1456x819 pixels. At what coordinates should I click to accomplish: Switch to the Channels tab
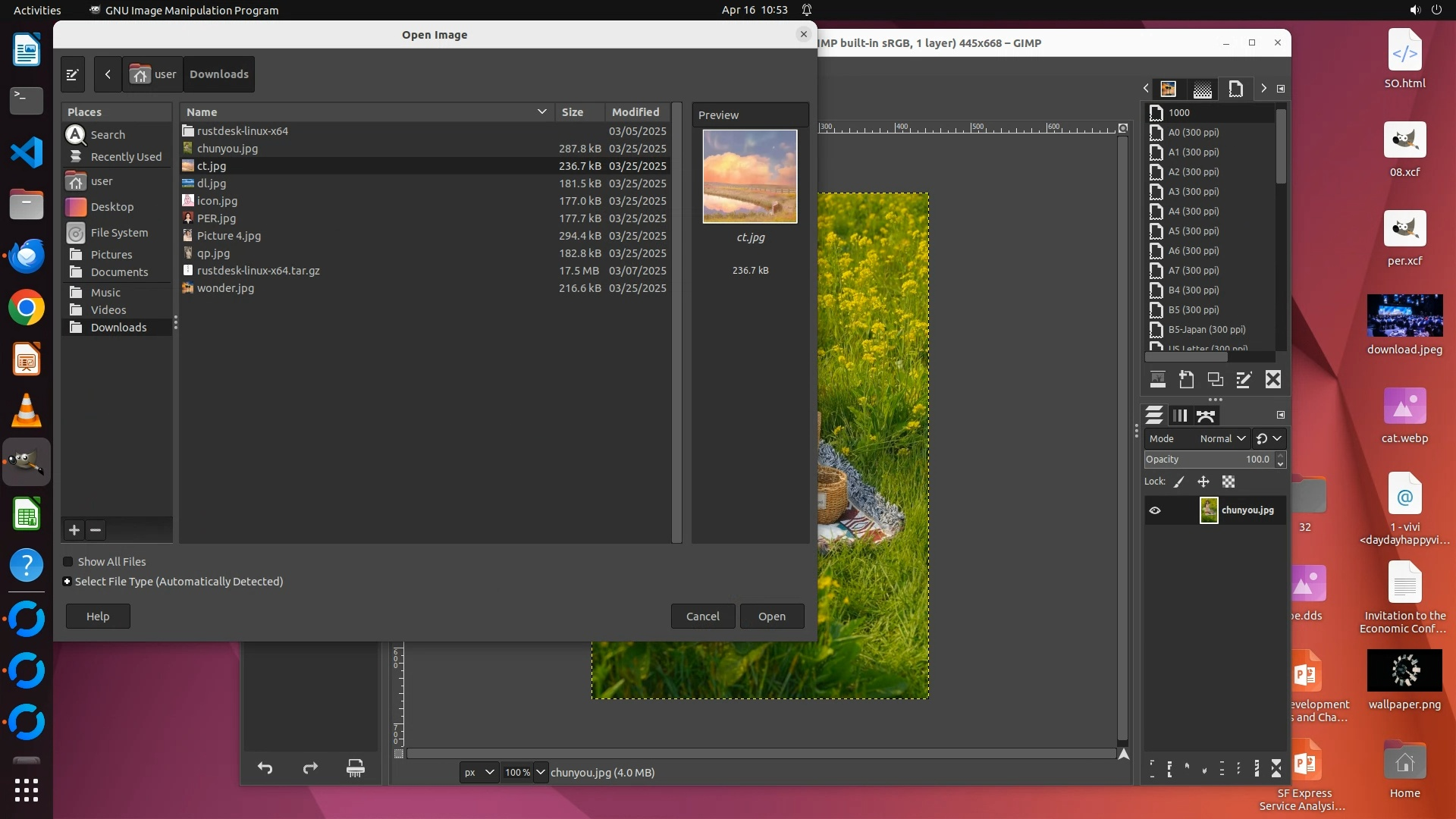1180,416
